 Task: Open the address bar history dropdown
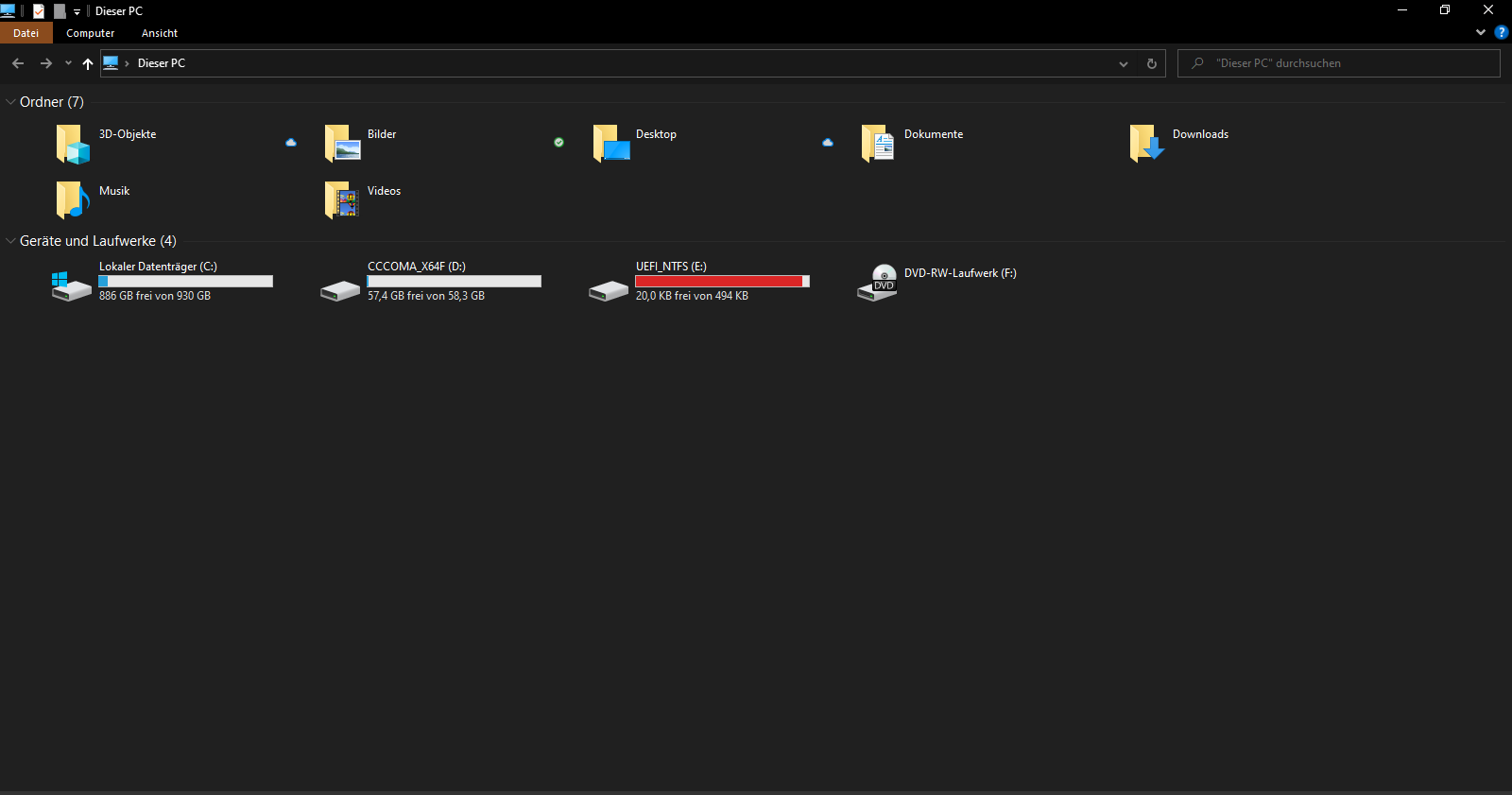[x=1124, y=63]
